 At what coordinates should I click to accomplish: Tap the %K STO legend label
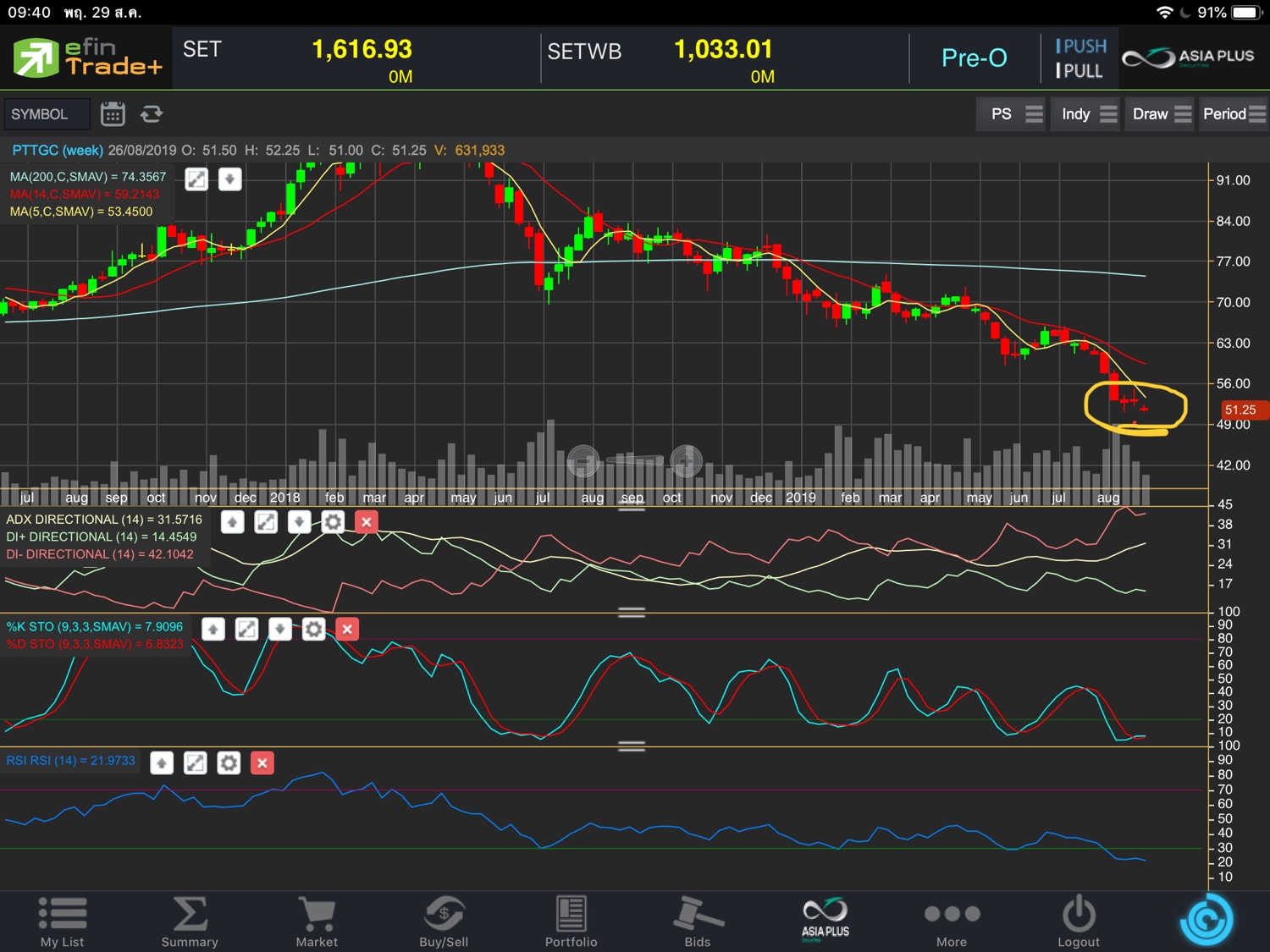[95, 627]
